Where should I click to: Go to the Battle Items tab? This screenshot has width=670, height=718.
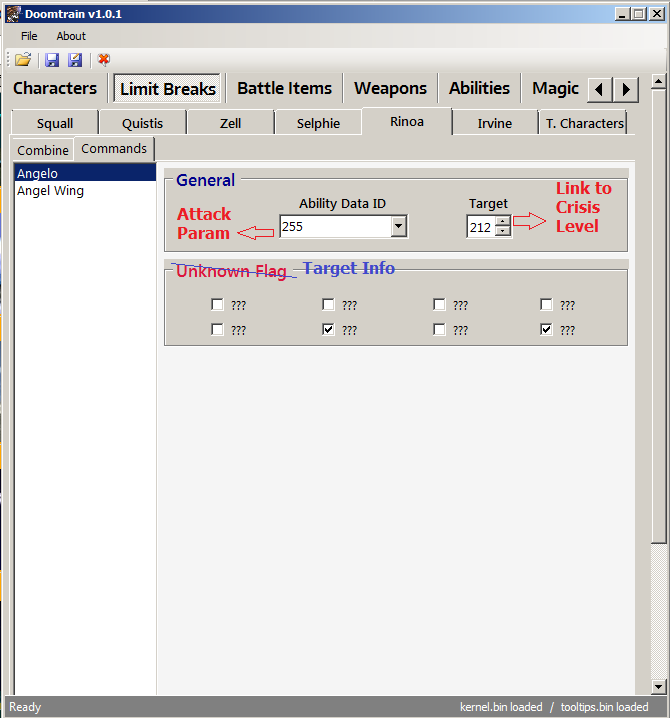click(284, 88)
